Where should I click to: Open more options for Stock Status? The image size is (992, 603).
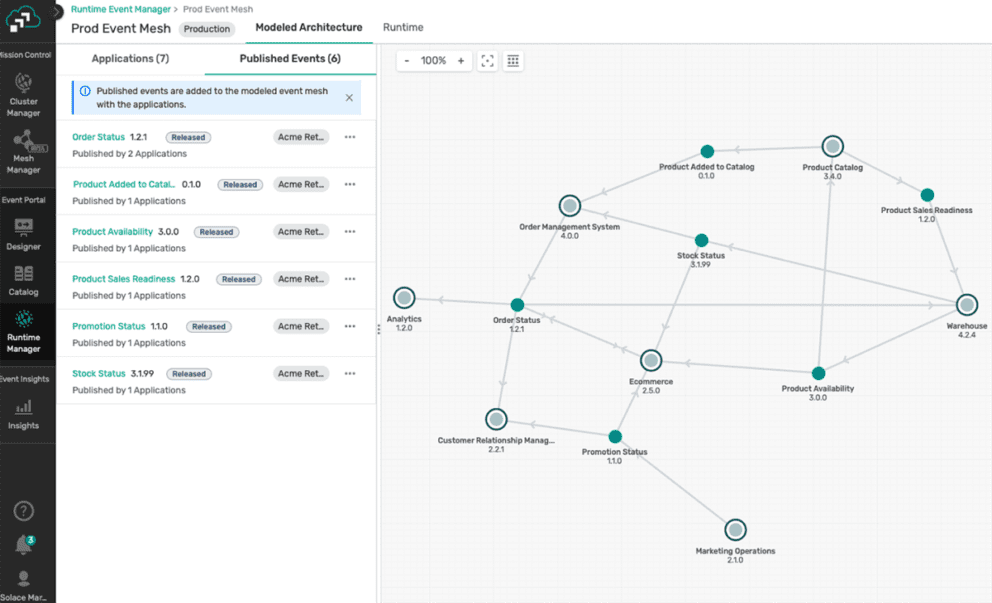pyautogui.click(x=350, y=374)
